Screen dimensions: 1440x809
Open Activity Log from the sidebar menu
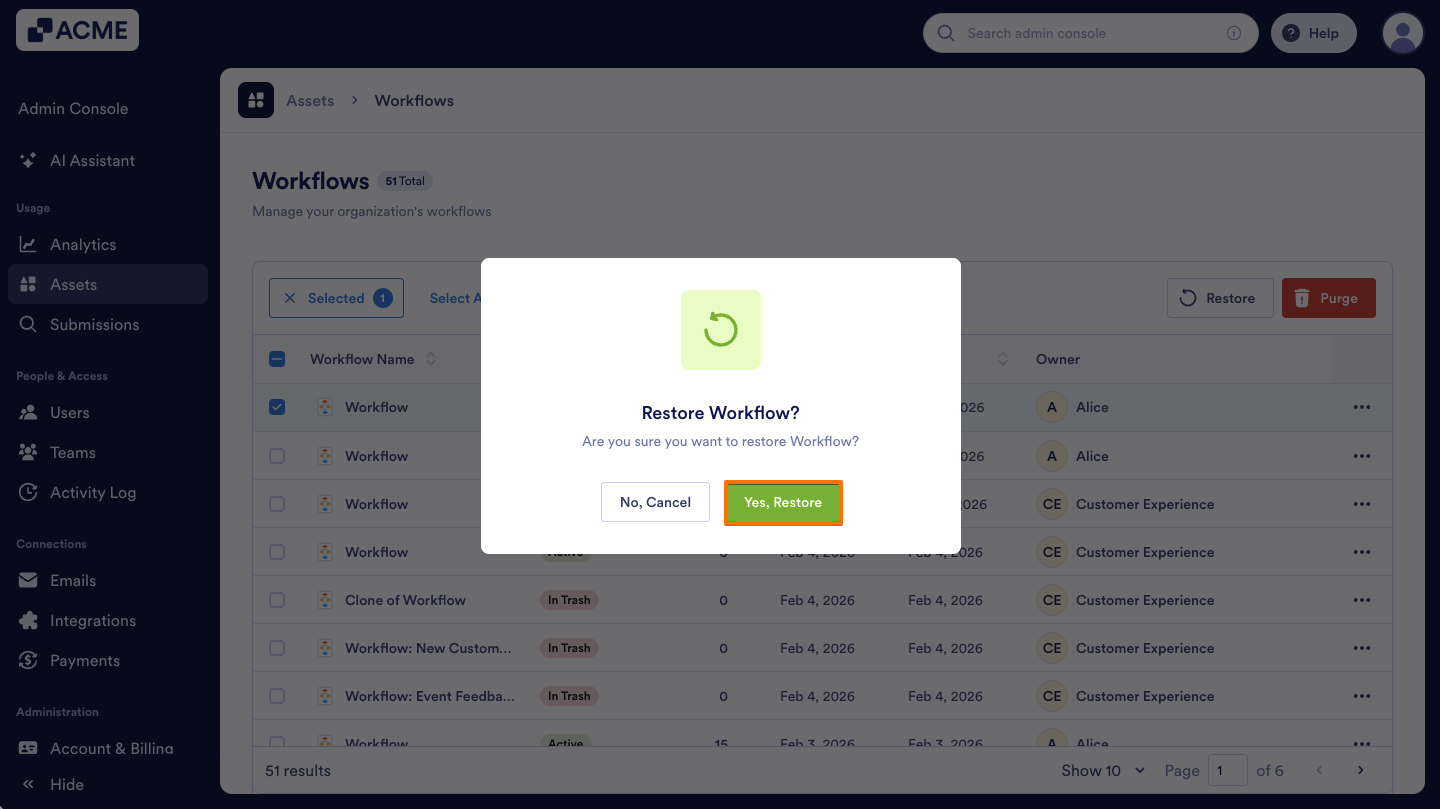[x=27, y=492]
